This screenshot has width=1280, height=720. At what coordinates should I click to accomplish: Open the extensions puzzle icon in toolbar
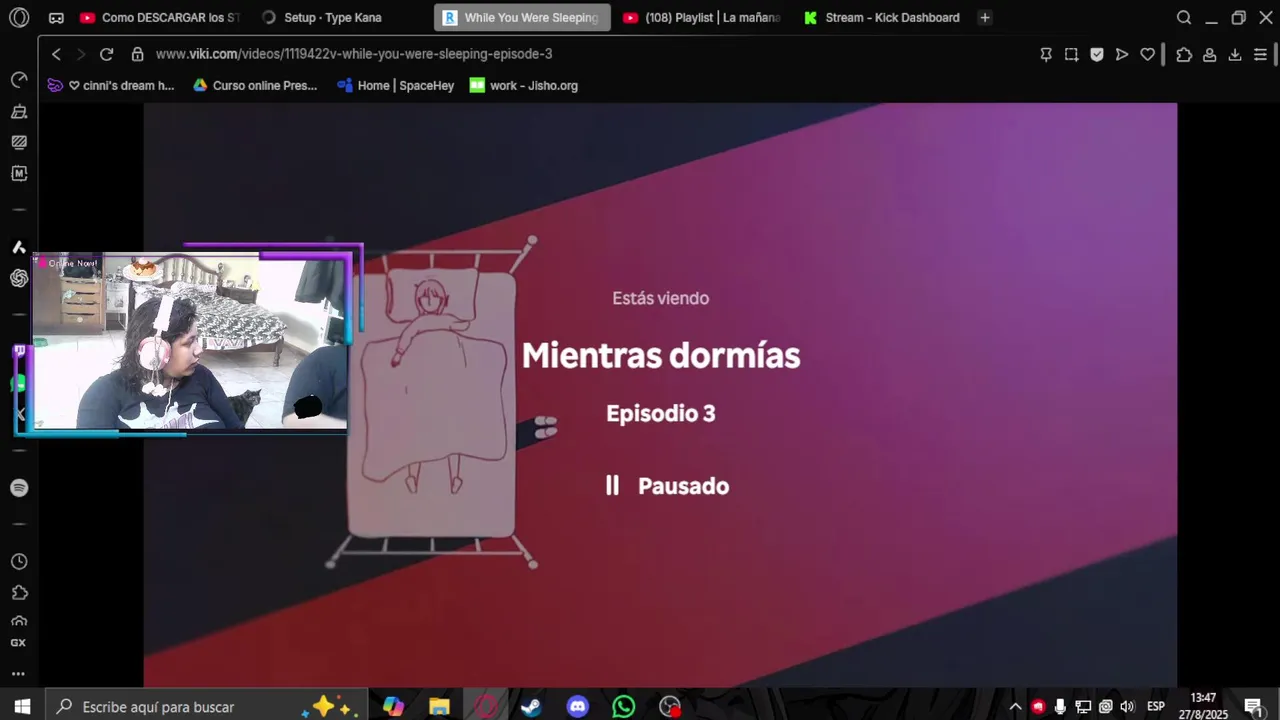tap(1184, 55)
